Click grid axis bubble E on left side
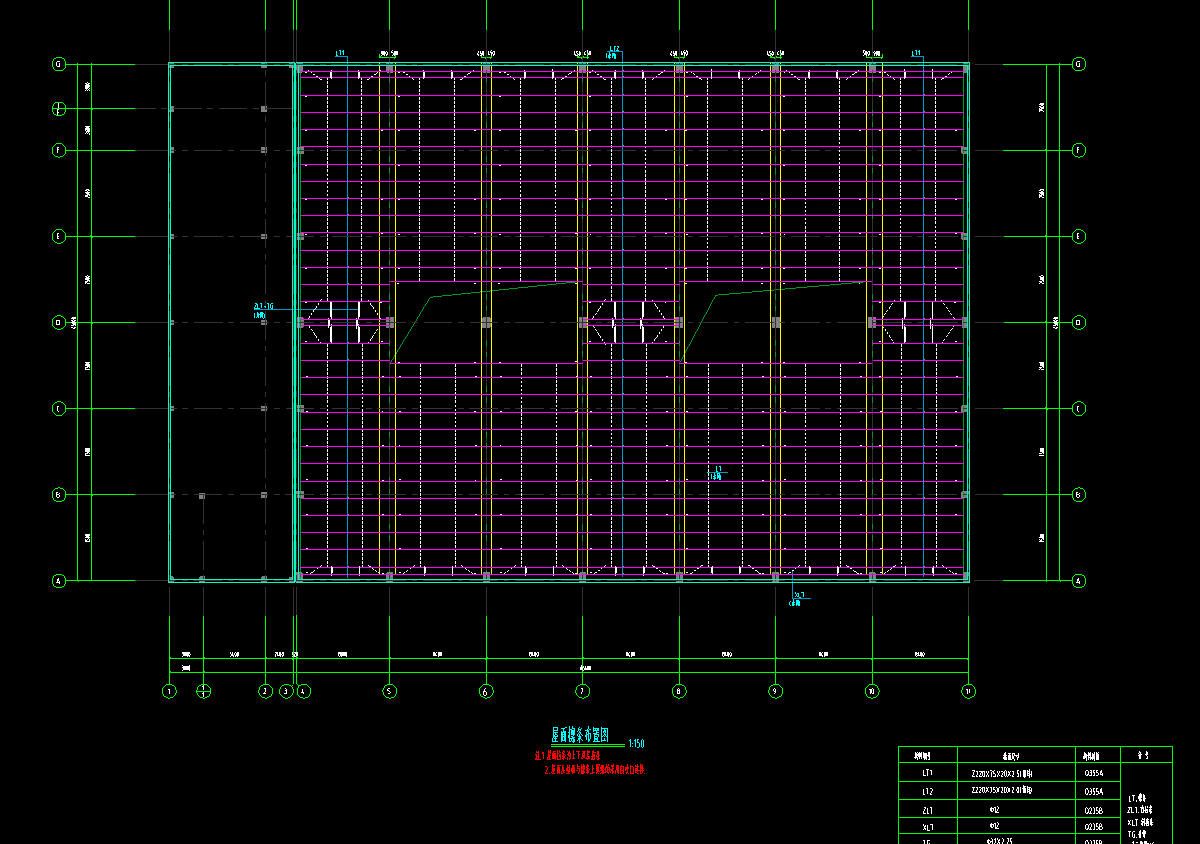 [58, 237]
